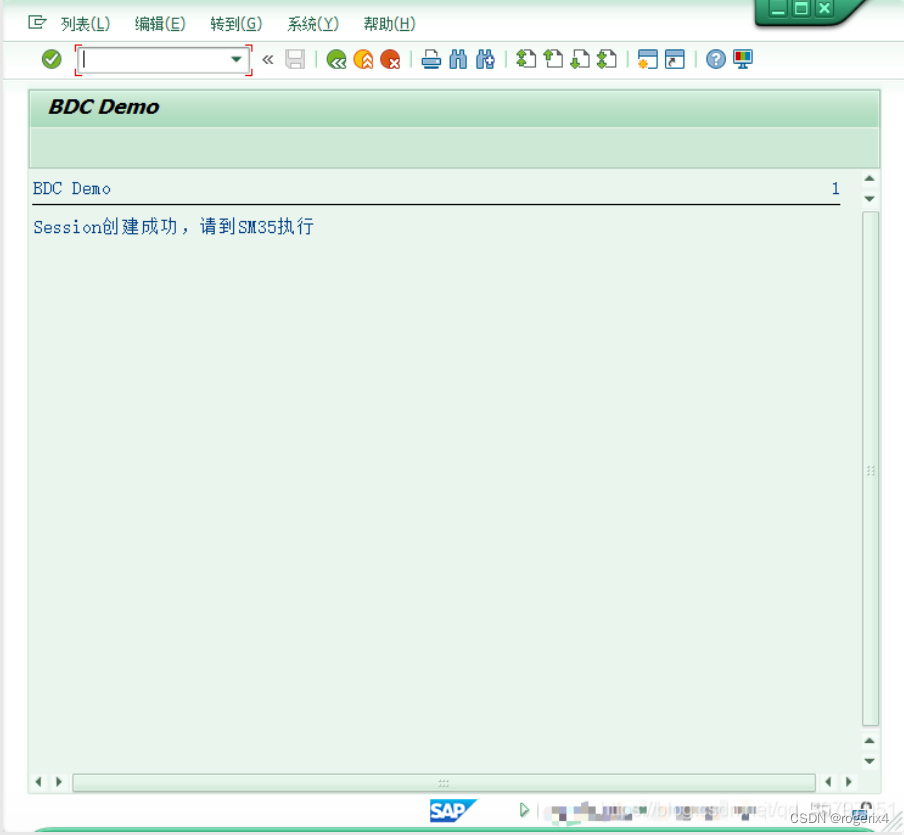
Task: Click the bottom vertical scroll down arrow
Action: [870, 761]
